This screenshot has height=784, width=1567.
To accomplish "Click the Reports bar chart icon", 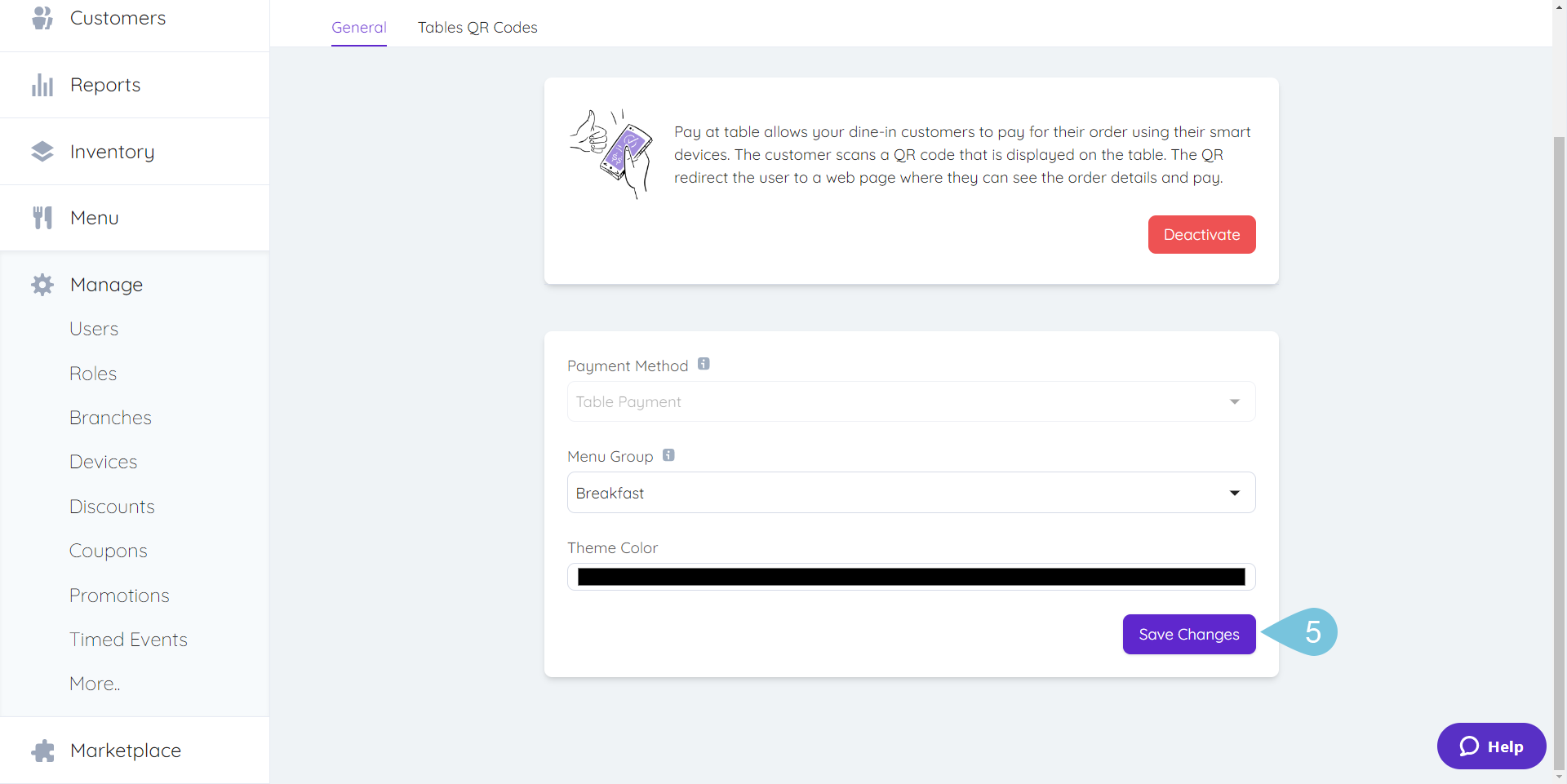I will pyautogui.click(x=42, y=85).
